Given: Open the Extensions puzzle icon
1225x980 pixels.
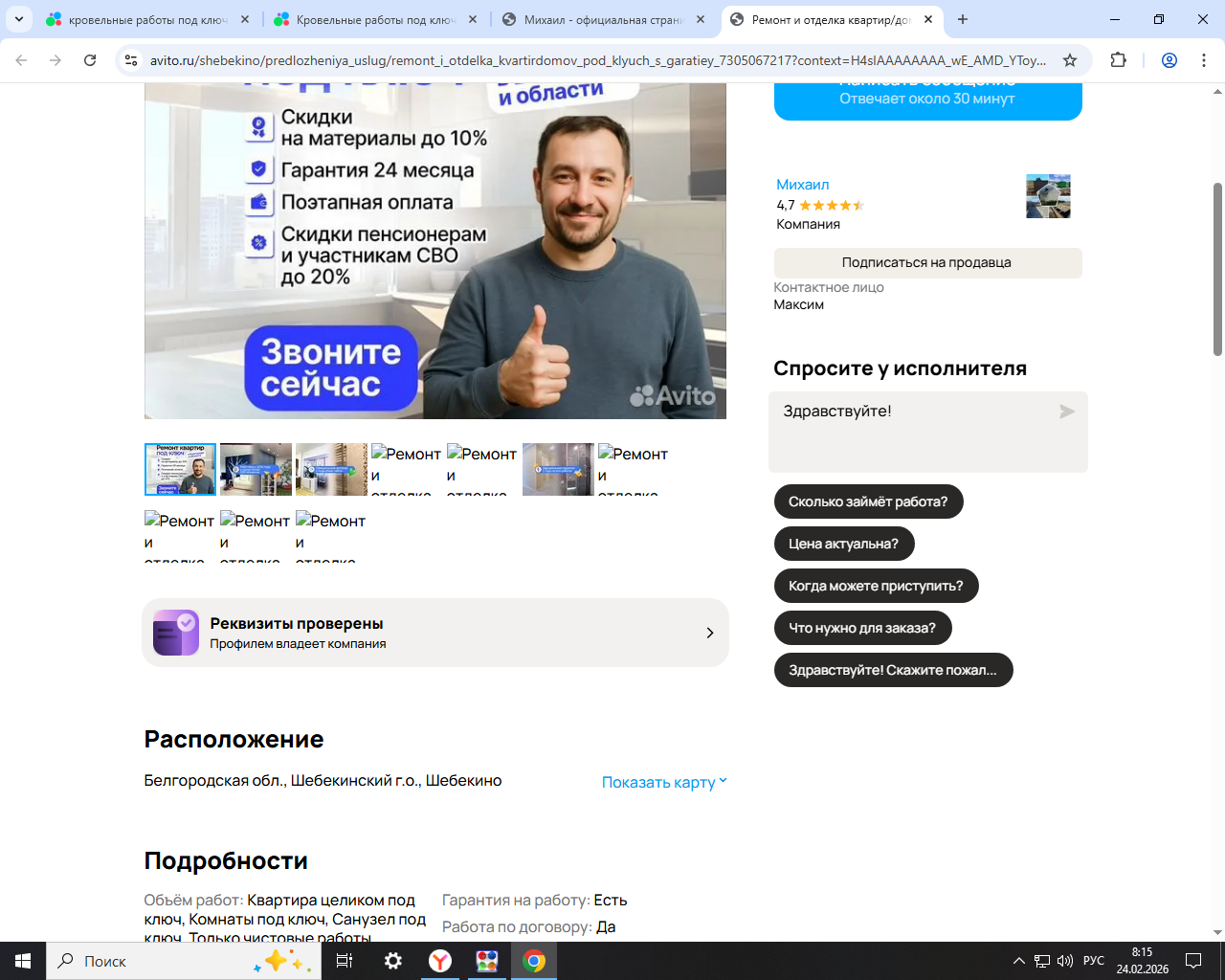Looking at the screenshot, I should coord(1118,60).
